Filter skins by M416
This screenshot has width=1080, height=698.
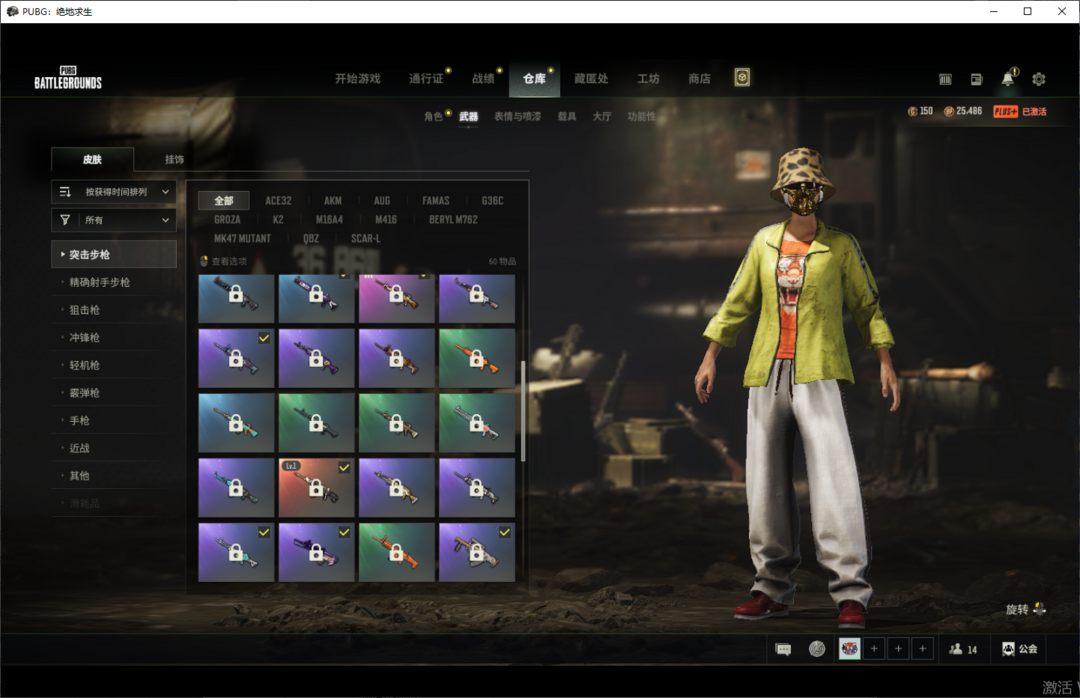point(386,220)
